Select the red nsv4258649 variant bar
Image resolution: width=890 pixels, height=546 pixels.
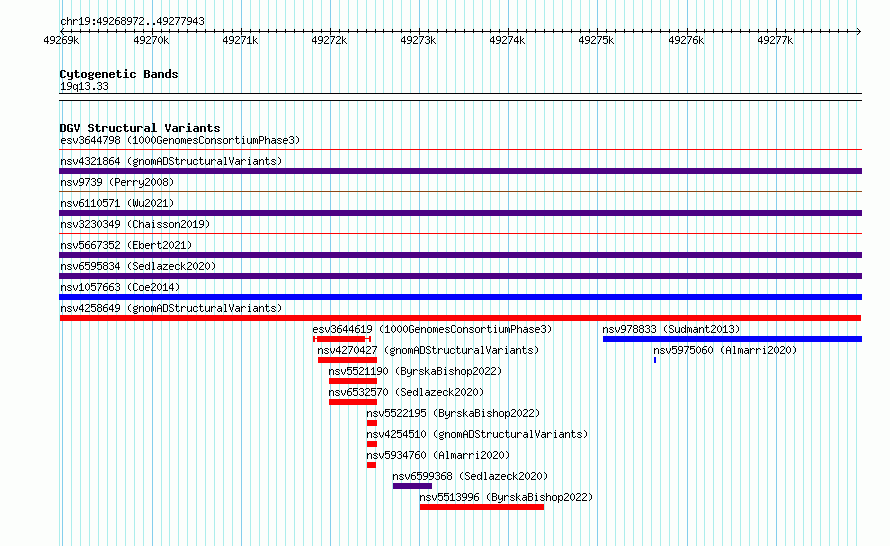(x=460, y=318)
